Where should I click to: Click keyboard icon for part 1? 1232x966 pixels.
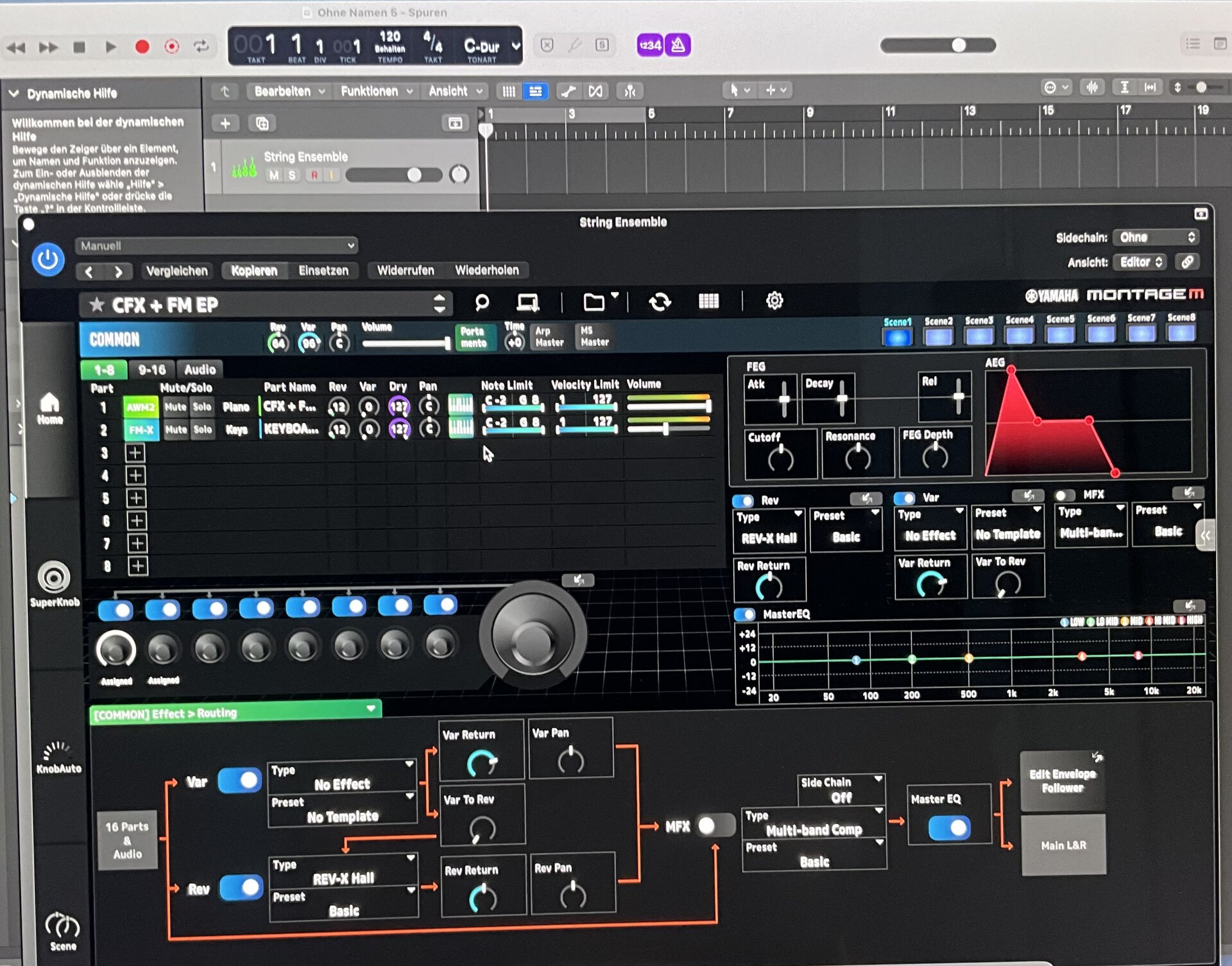pyautogui.click(x=460, y=404)
